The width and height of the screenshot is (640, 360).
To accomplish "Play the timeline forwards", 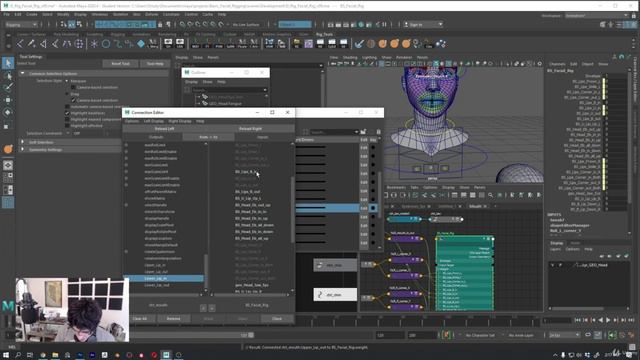I will [608, 320].
